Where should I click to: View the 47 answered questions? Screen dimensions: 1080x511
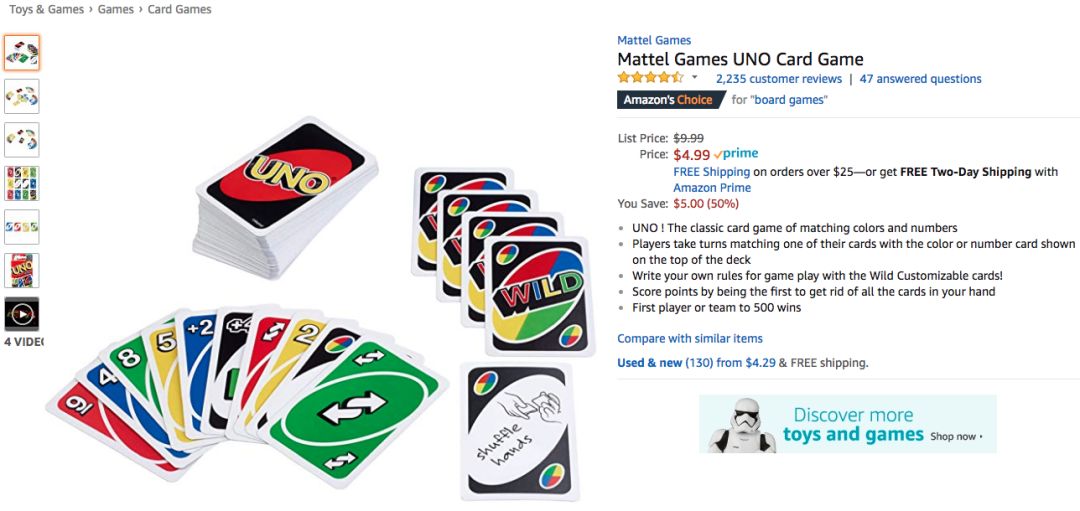pos(920,79)
